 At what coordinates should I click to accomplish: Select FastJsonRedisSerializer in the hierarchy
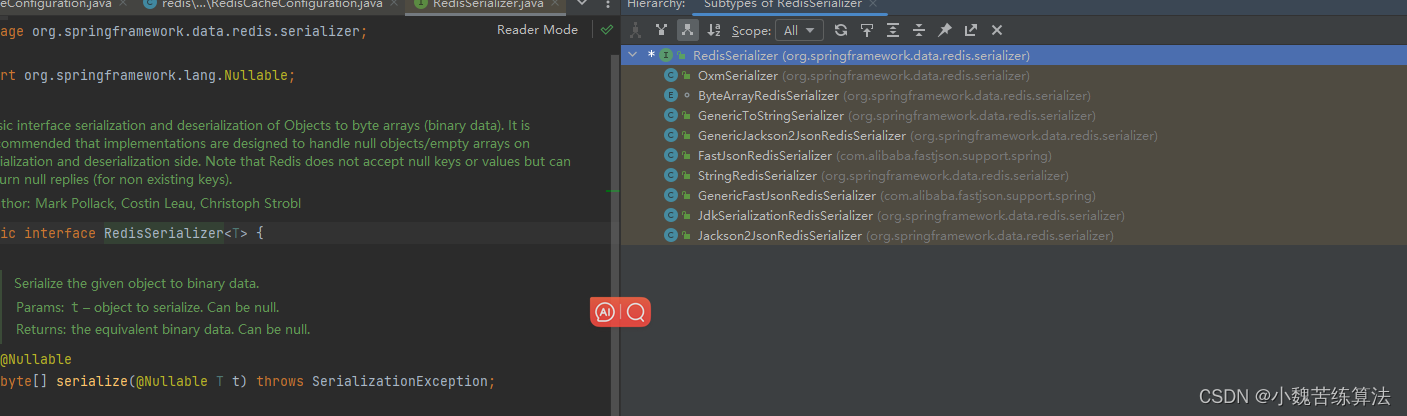point(1014,156)
